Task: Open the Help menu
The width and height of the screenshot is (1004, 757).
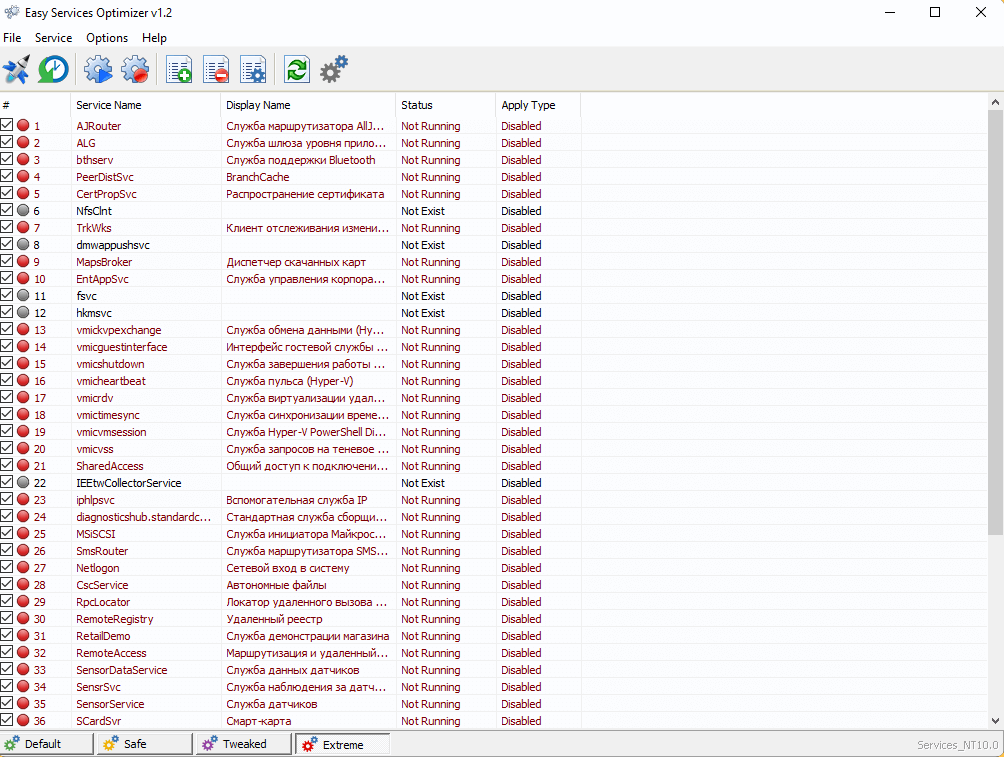Action: 154,38
